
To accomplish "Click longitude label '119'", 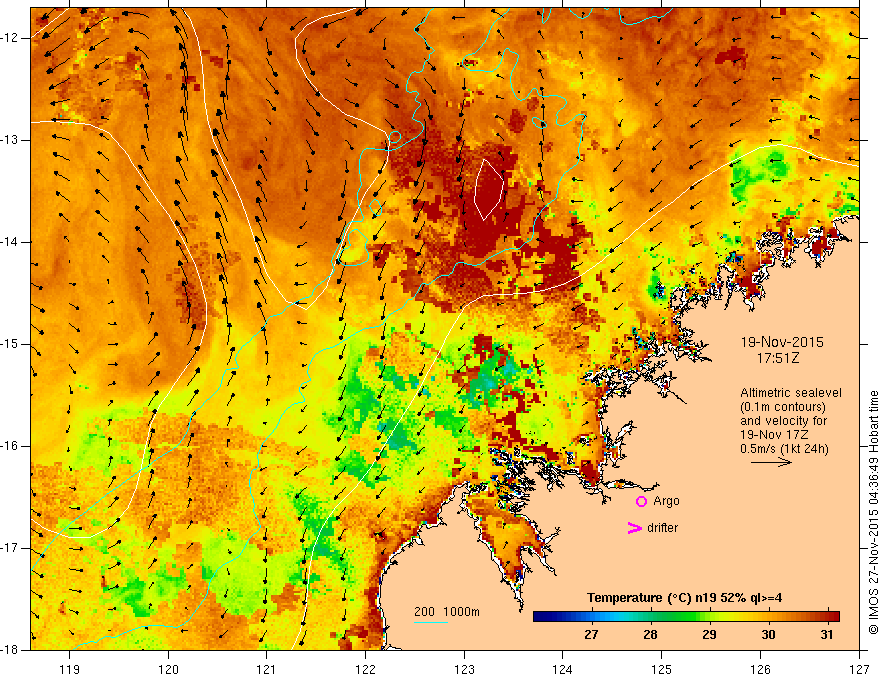I will coord(70,669).
